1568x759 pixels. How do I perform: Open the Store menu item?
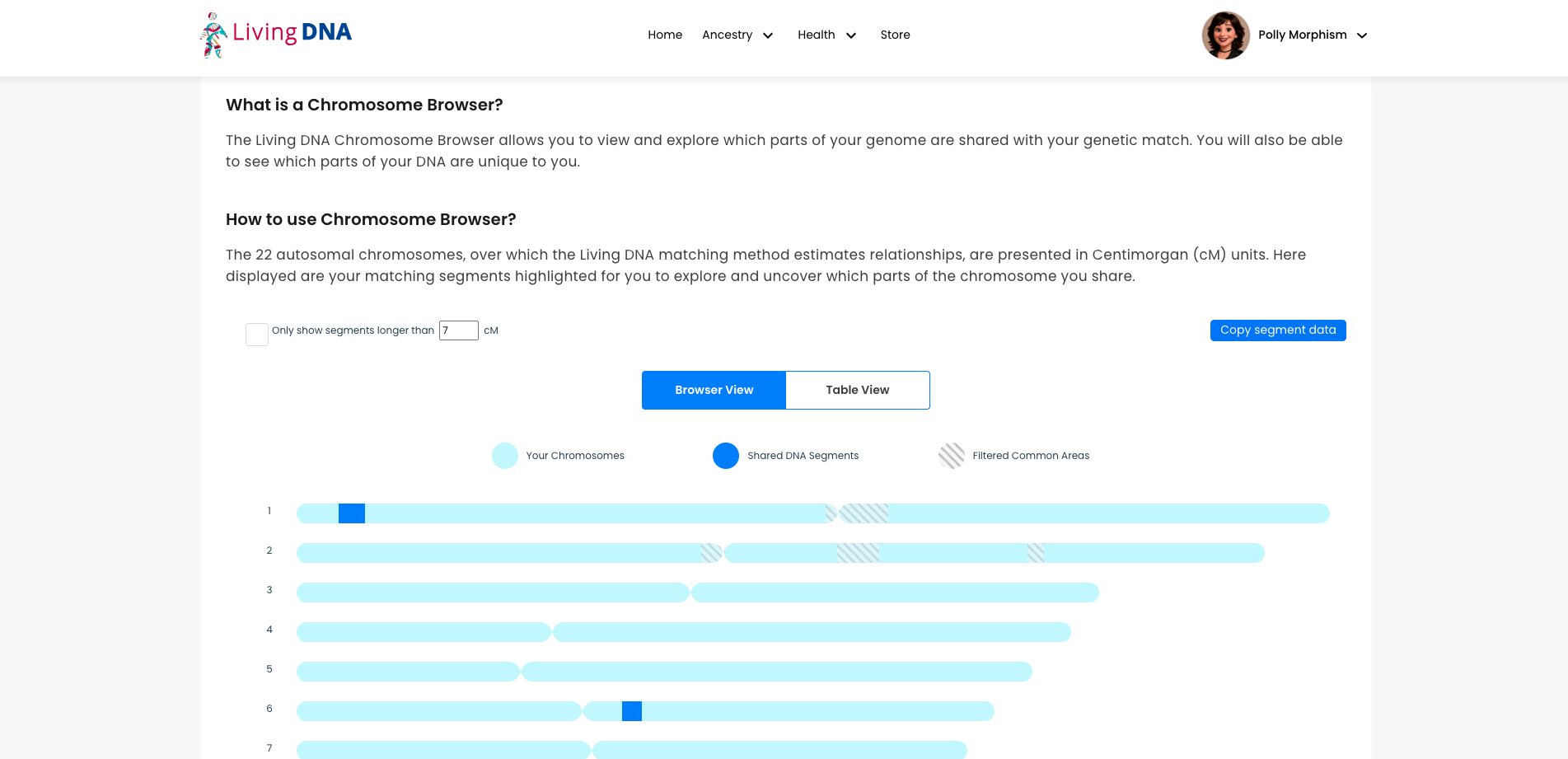[x=895, y=35]
